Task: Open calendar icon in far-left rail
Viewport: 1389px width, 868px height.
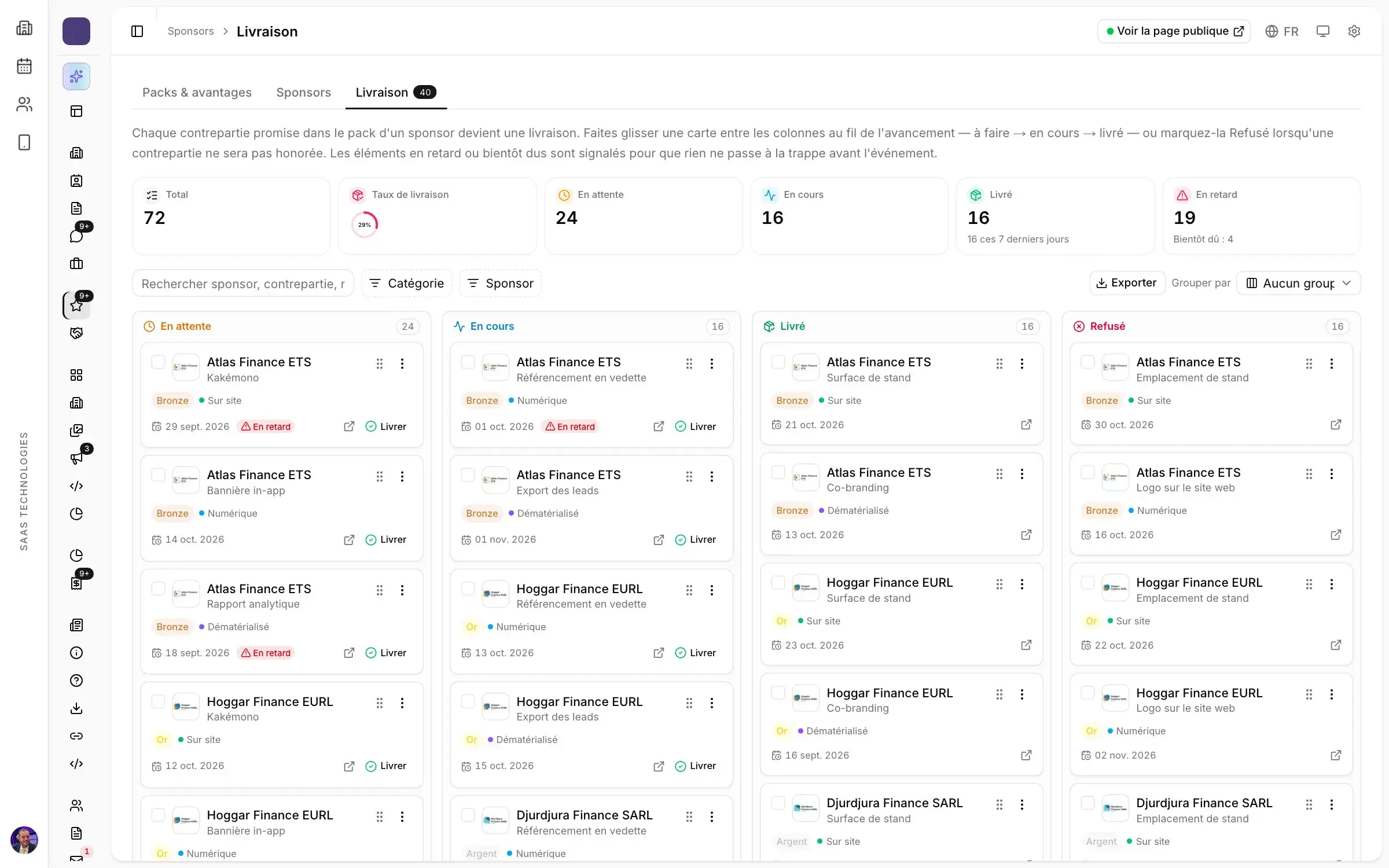Action: point(24,66)
